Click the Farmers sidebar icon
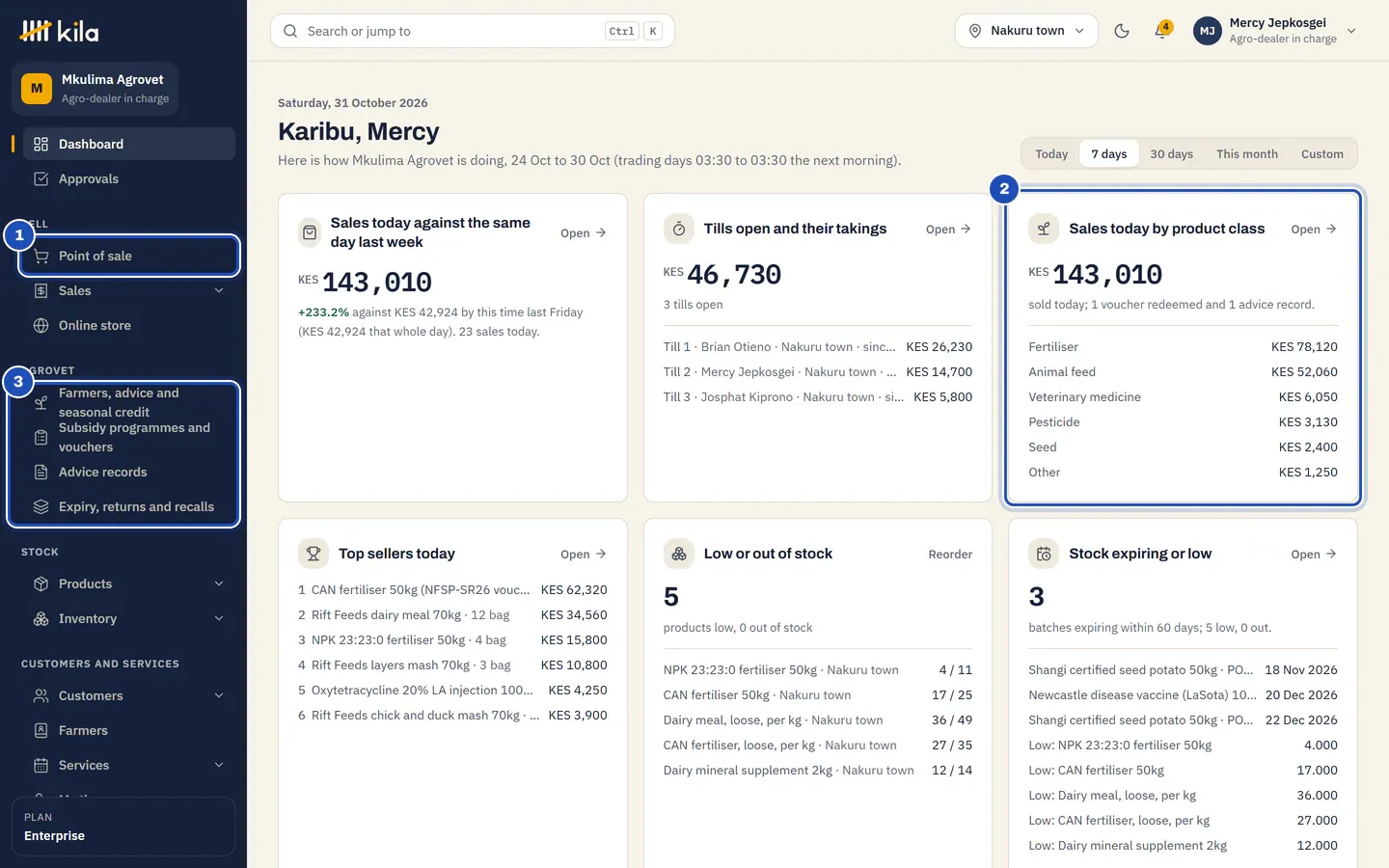Image resolution: width=1389 pixels, height=868 pixels. [41, 730]
